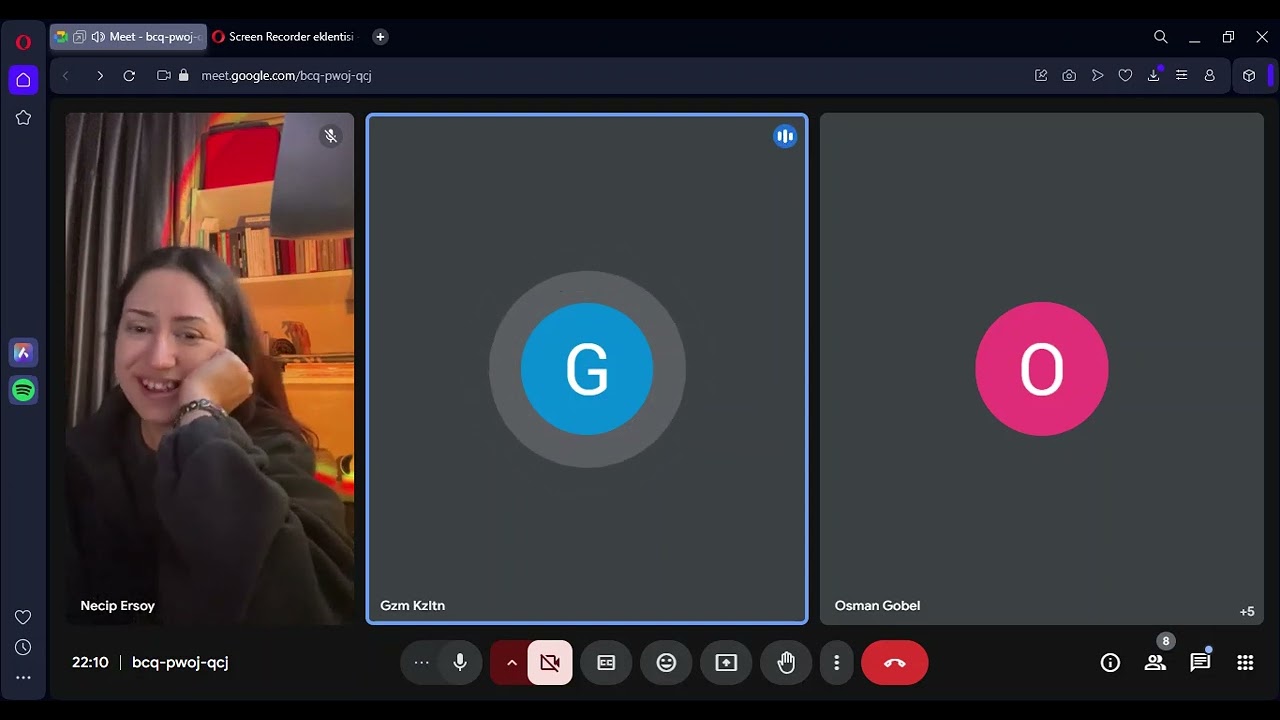This screenshot has width=1280, height=720.
Task: Click the 22:10 meeting clock
Action: [90, 662]
